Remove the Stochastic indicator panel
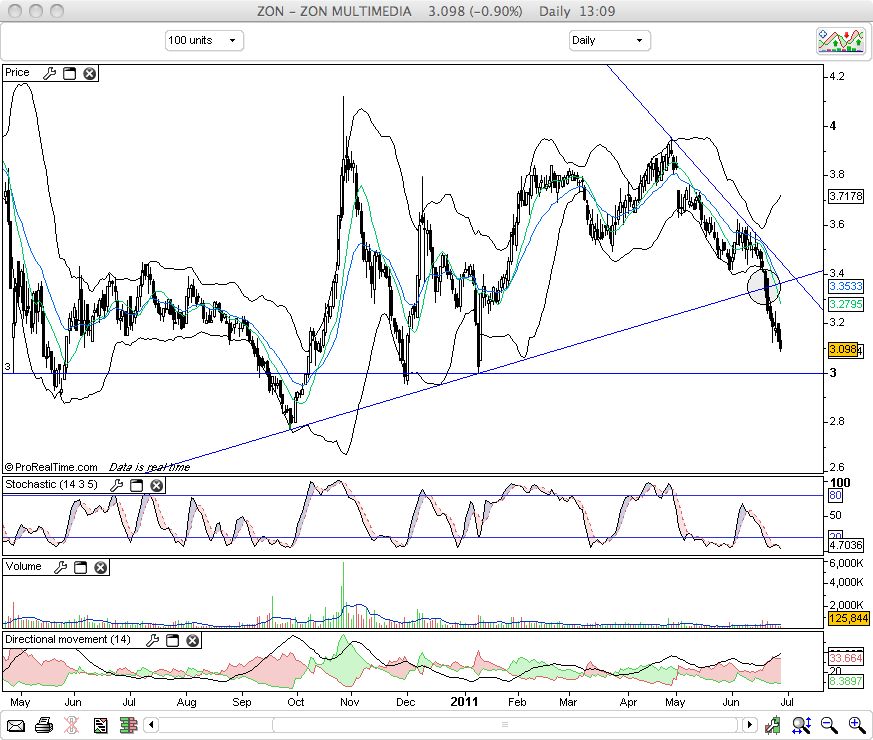This screenshot has height=740, width=873. coord(156,486)
